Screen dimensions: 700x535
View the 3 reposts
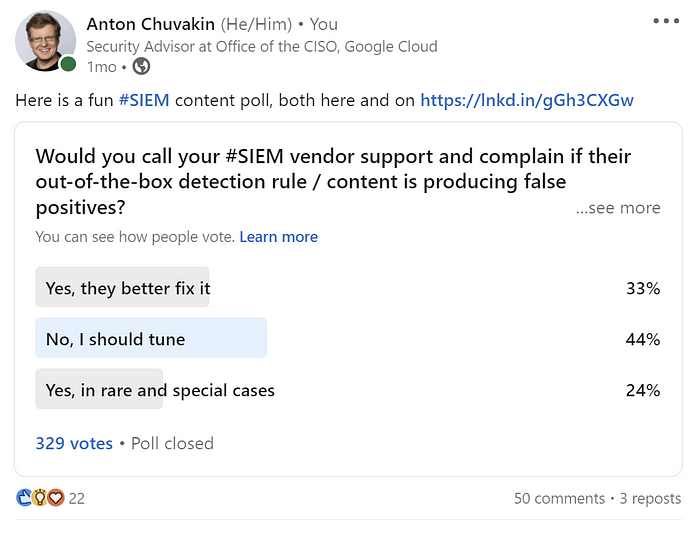click(x=650, y=498)
